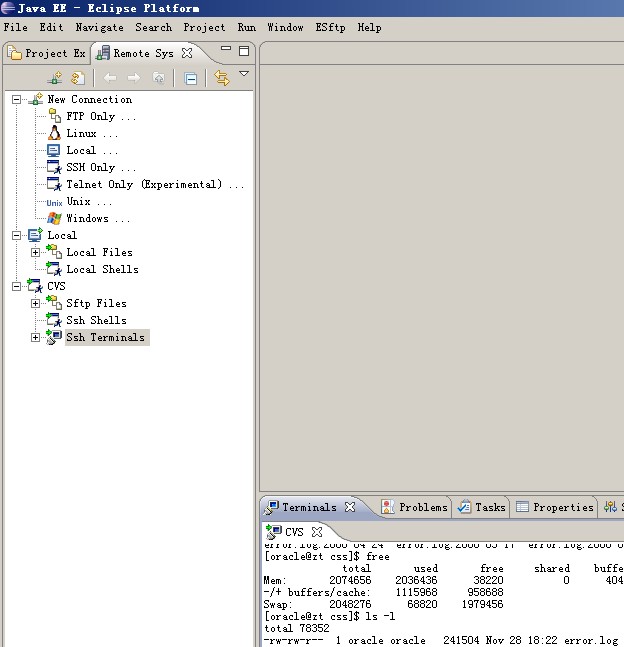
Task: Collapse the CVS connection node
Action: (16, 286)
